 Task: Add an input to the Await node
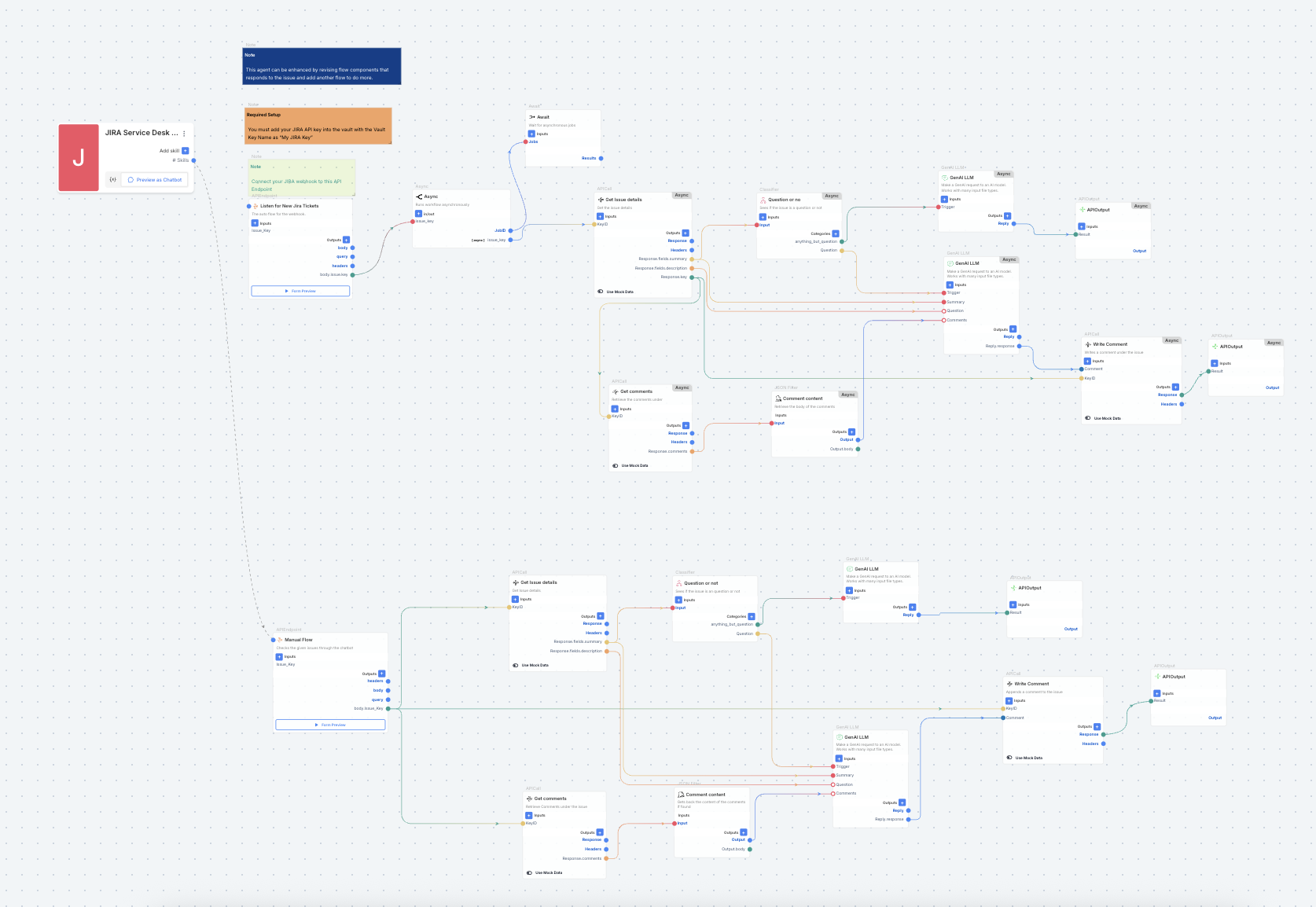(531, 134)
